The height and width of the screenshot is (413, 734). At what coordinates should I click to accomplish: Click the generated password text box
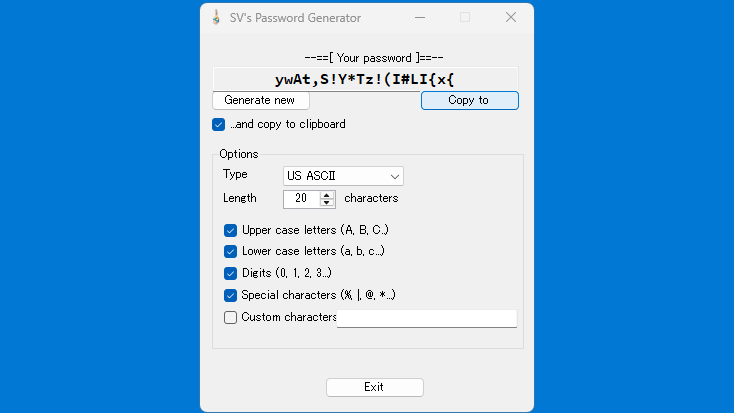point(365,79)
